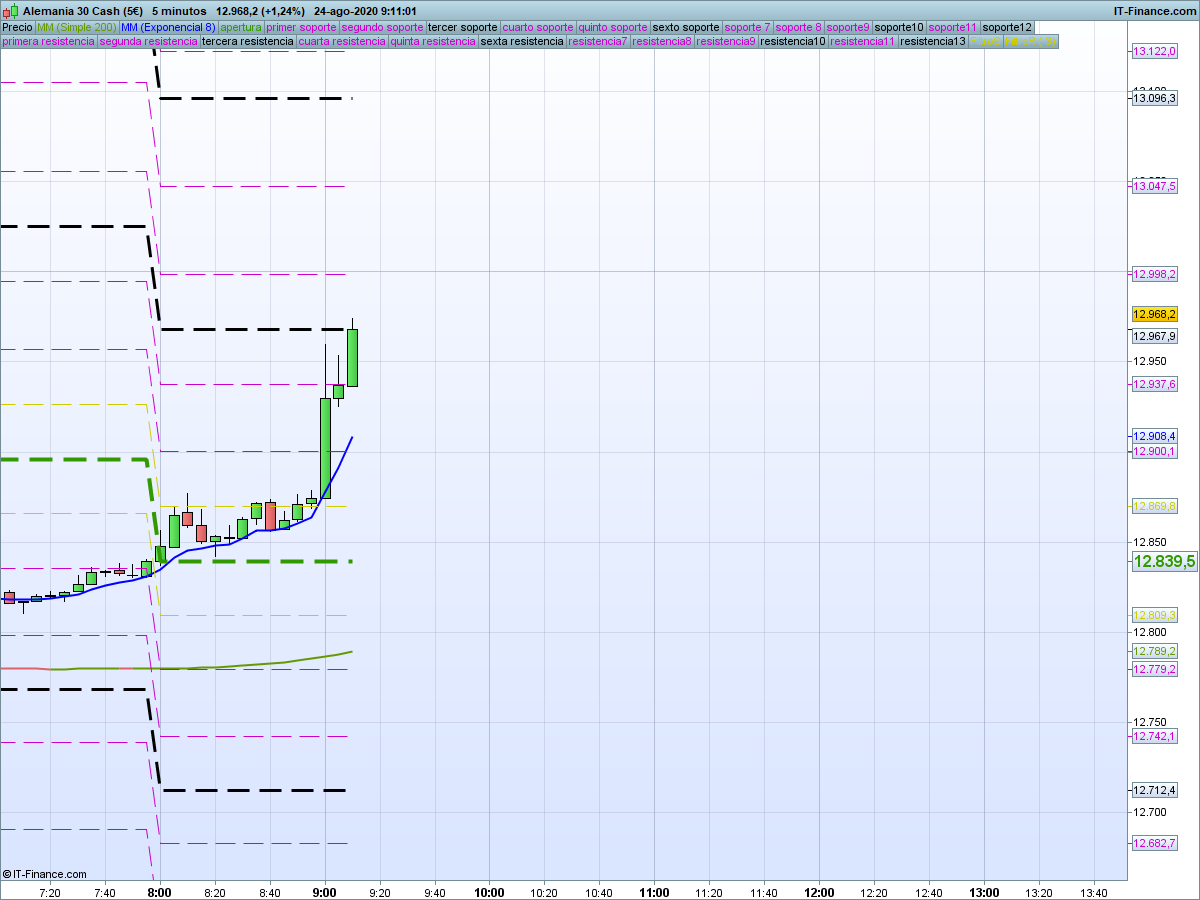This screenshot has width=1200, height=900.
Task: Click the © IT-Finance.com copyright text
Action: pos(45,873)
